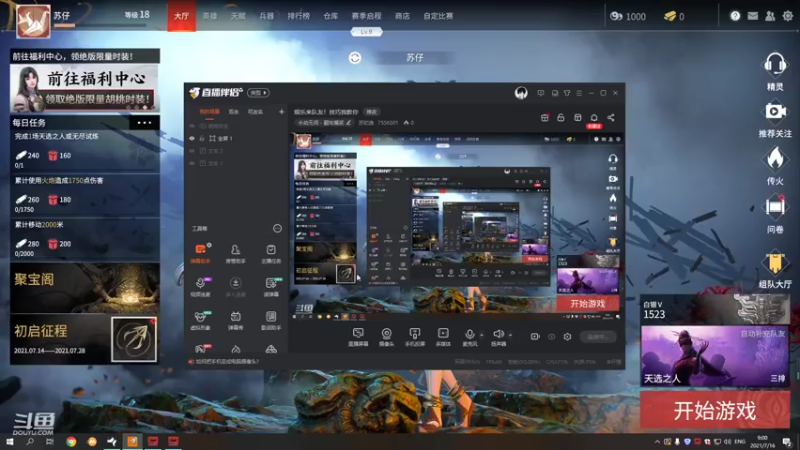This screenshot has height=450, width=800.
Task: Open the game friends list icon
Action: [x=770, y=16]
